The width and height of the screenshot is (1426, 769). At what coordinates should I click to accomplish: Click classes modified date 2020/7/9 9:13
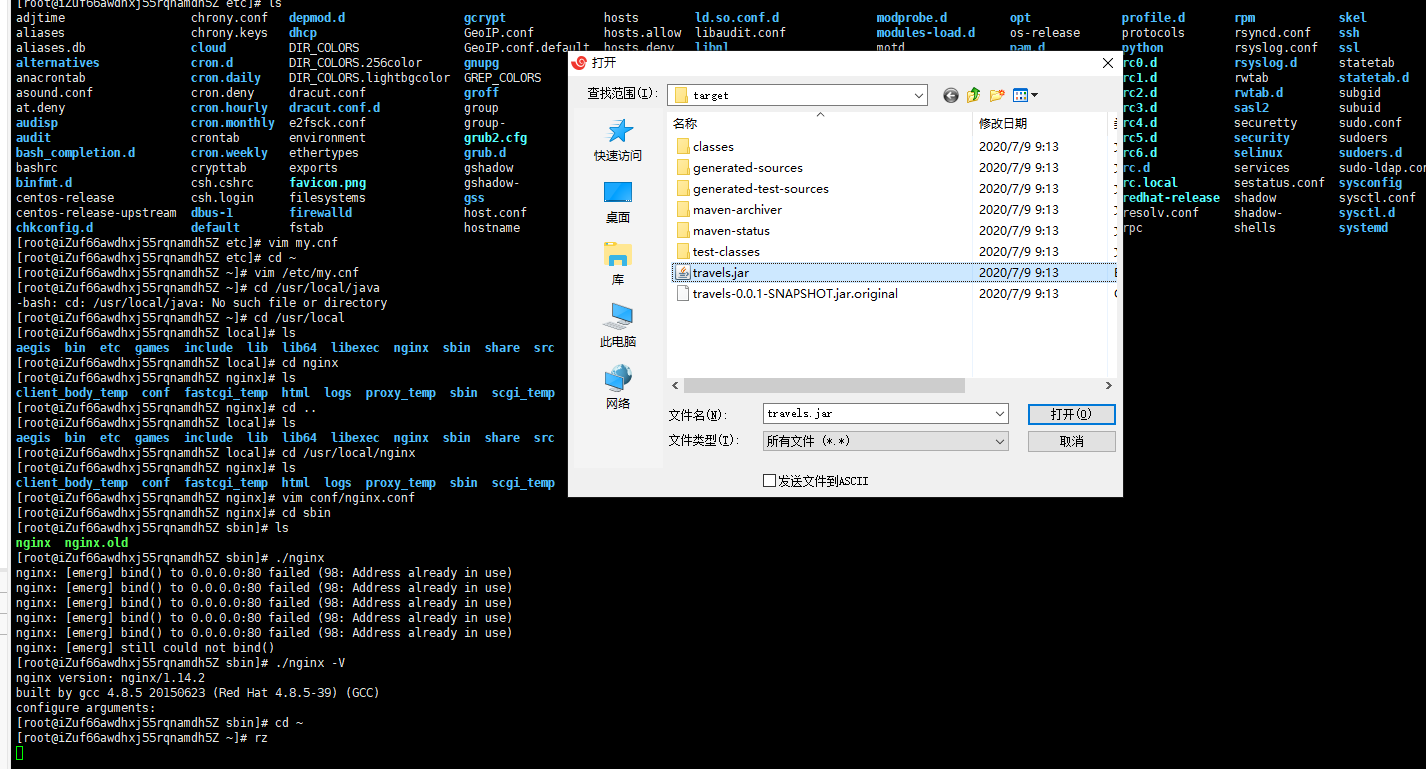tap(1018, 146)
